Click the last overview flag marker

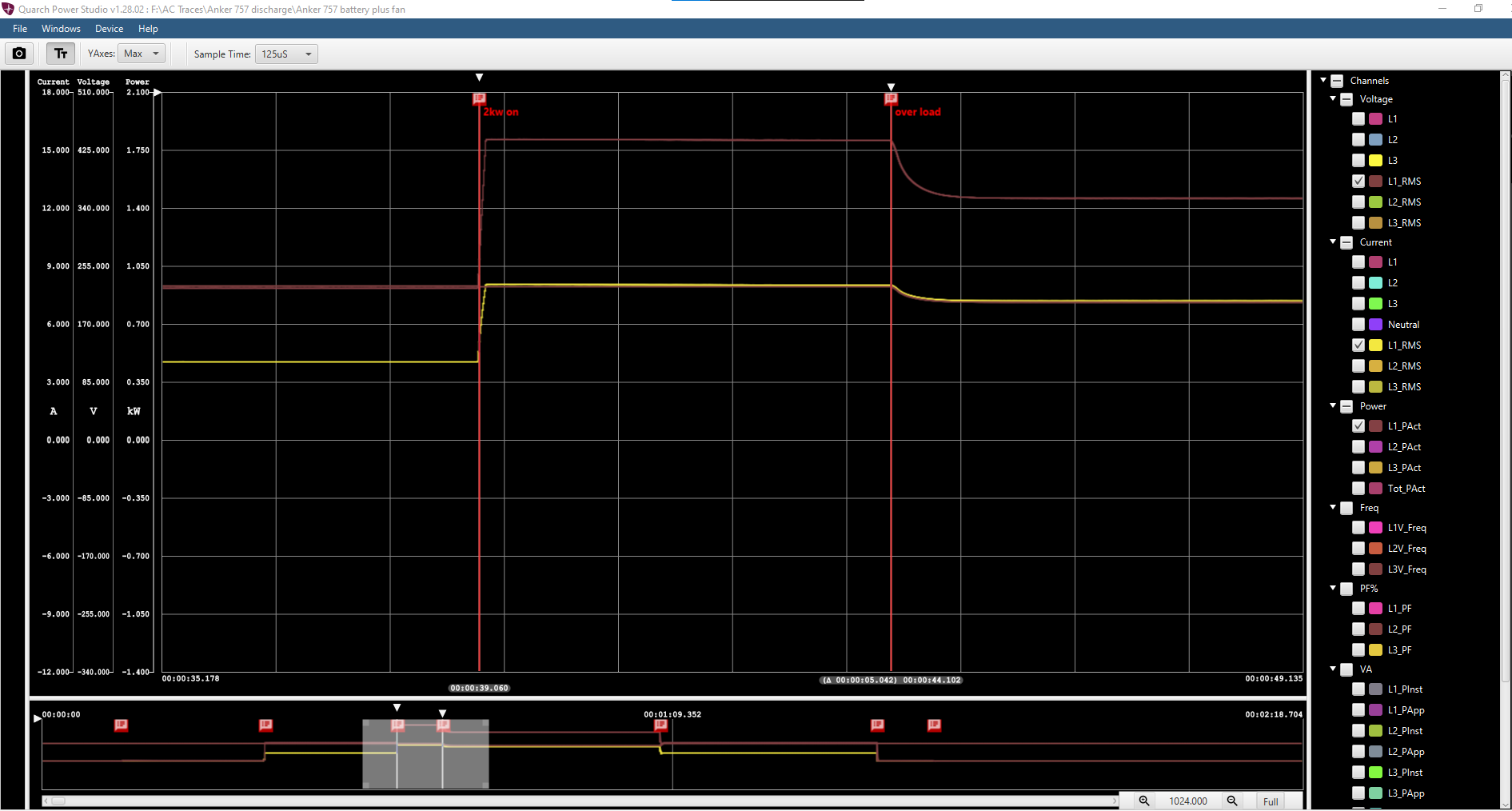tap(934, 725)
